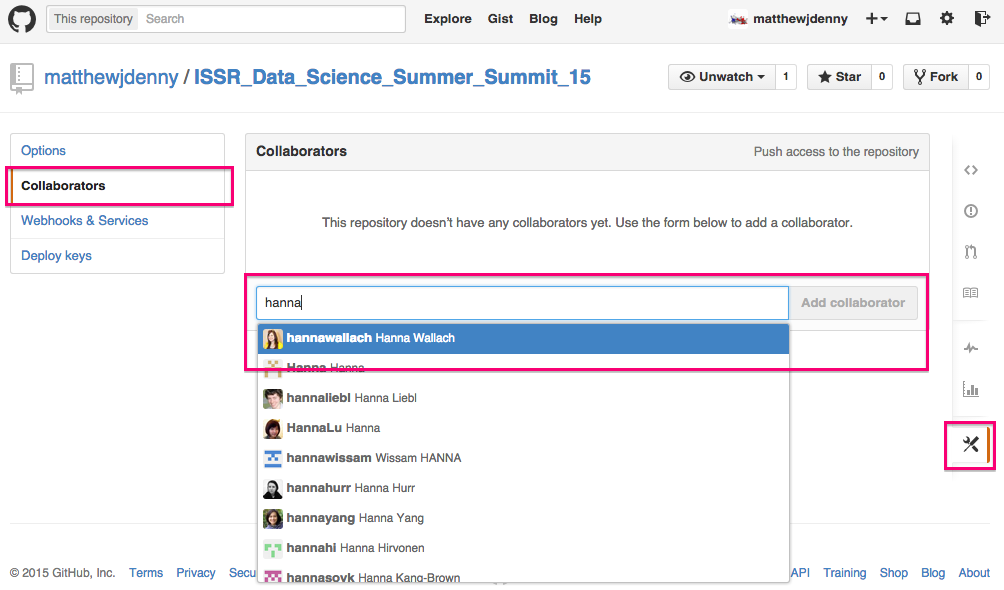Select hannahi Hanna Hirvonen suggestion

point(523,549)
